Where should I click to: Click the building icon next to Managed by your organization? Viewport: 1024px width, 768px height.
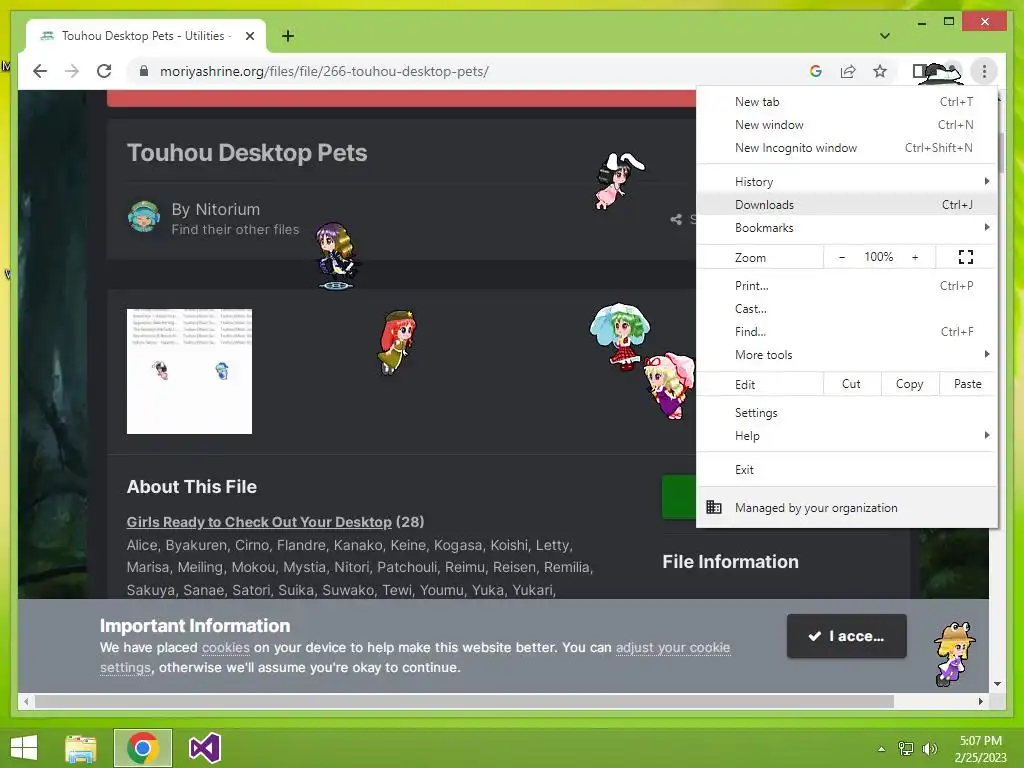click(x=714, y=507)
